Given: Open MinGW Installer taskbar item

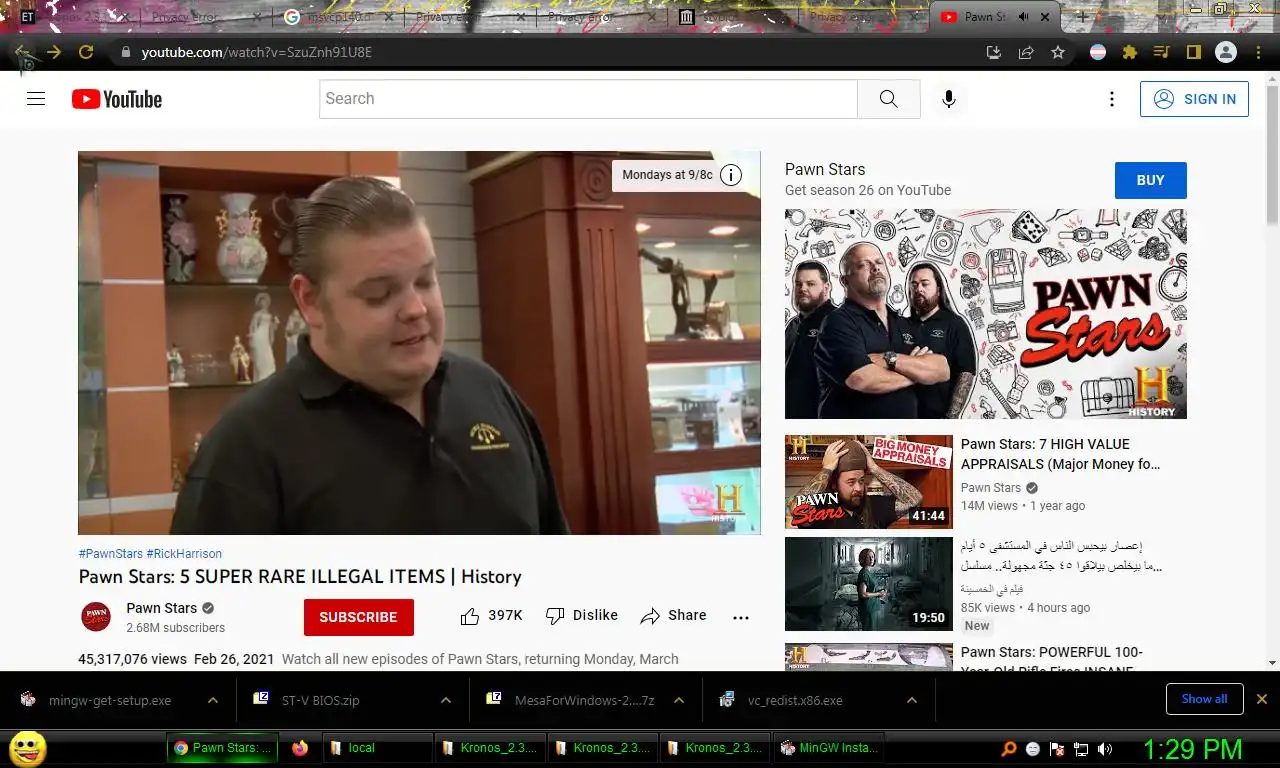Looking at the screenshot, I should [x=830, y=748].
